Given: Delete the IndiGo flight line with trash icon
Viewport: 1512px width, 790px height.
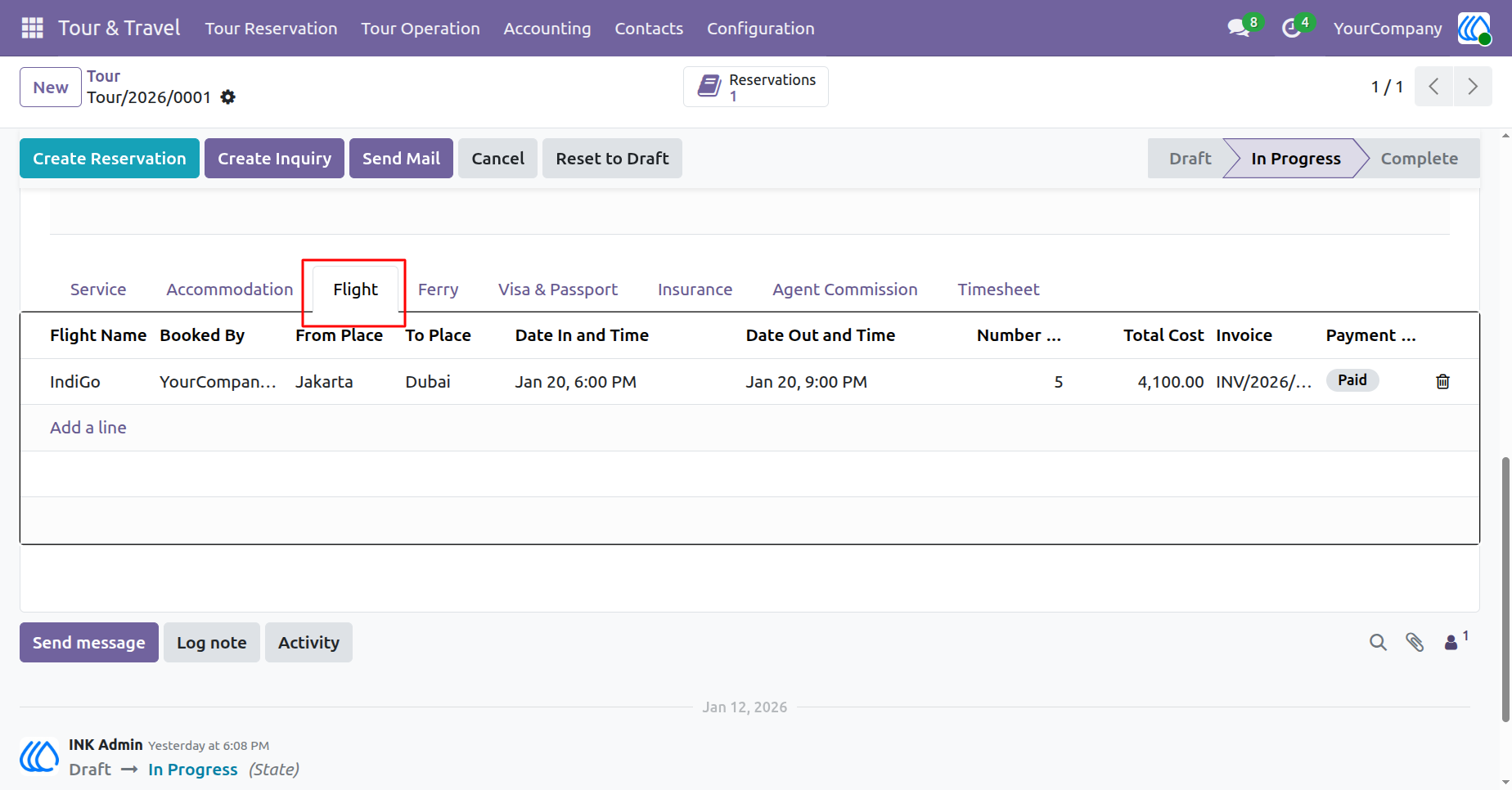Looking at the screenshot, I should click(1442, 381).
